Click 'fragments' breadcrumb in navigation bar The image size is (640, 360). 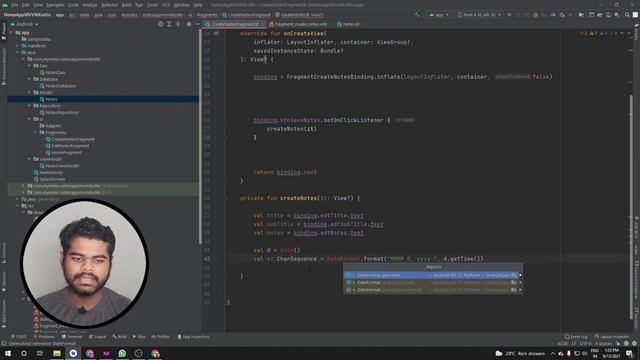(x=207, y=15)
